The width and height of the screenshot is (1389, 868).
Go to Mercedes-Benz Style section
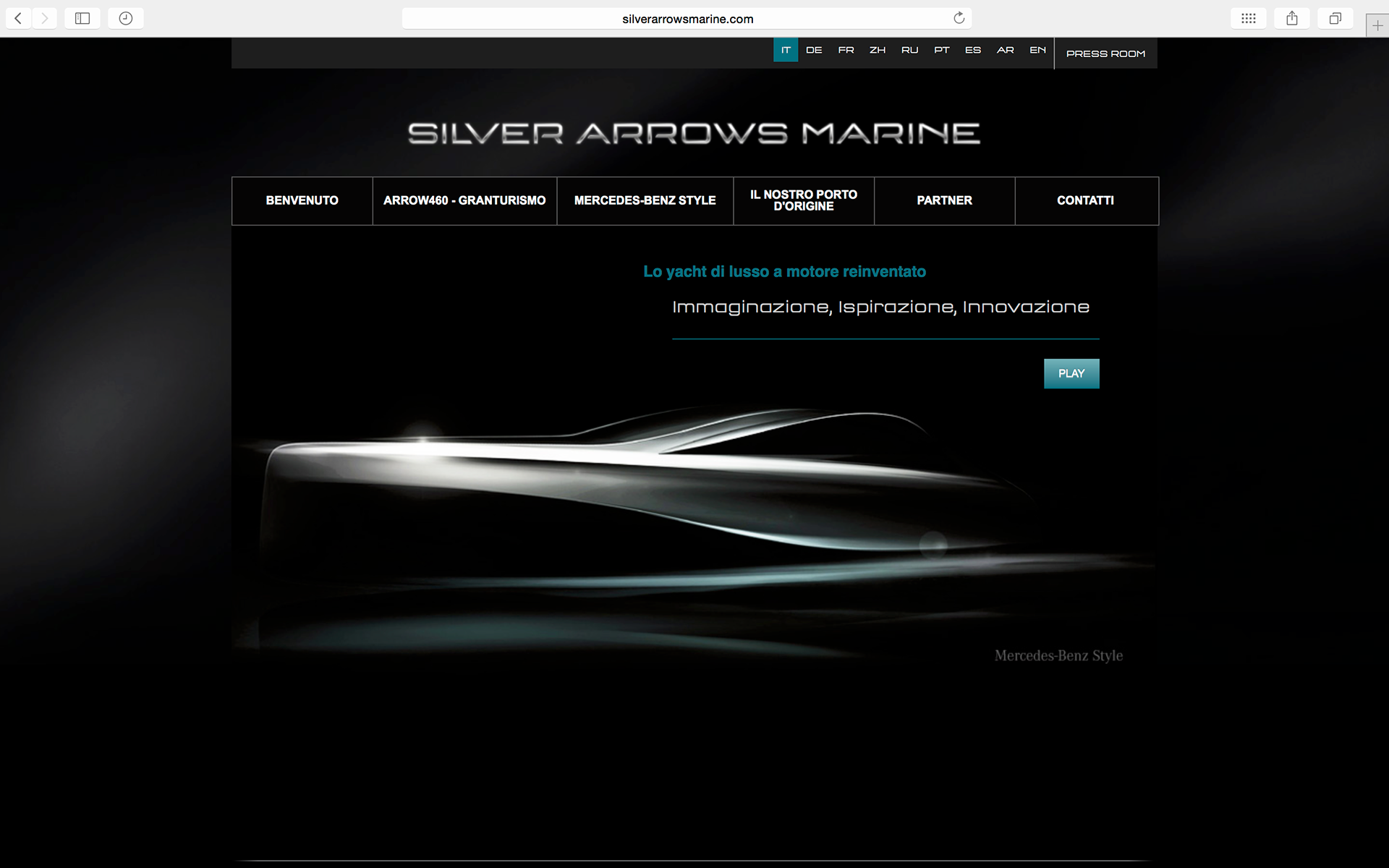(645, 200)
